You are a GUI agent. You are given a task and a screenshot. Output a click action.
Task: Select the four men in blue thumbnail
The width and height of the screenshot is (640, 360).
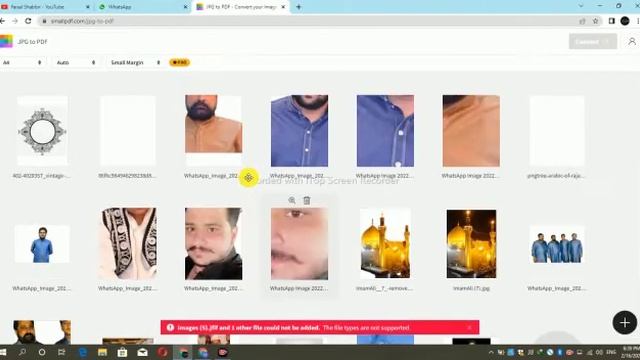coord(557,244)
